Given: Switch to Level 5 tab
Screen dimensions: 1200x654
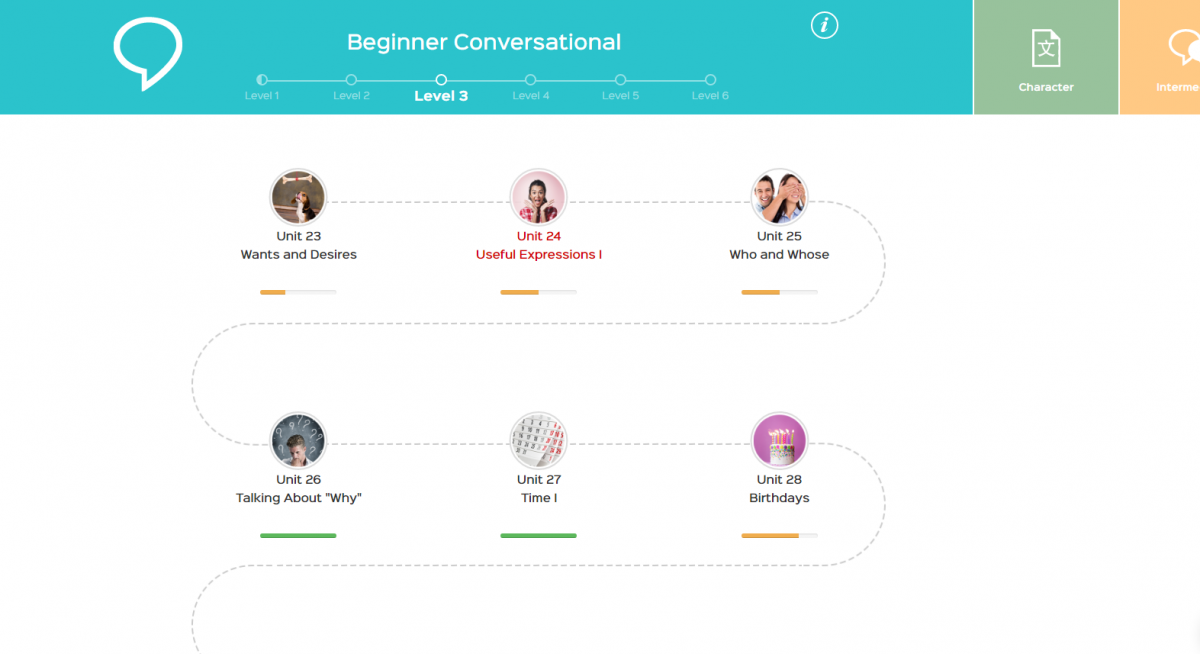Looking at the screenshot, I should click(x=620, y=80).
